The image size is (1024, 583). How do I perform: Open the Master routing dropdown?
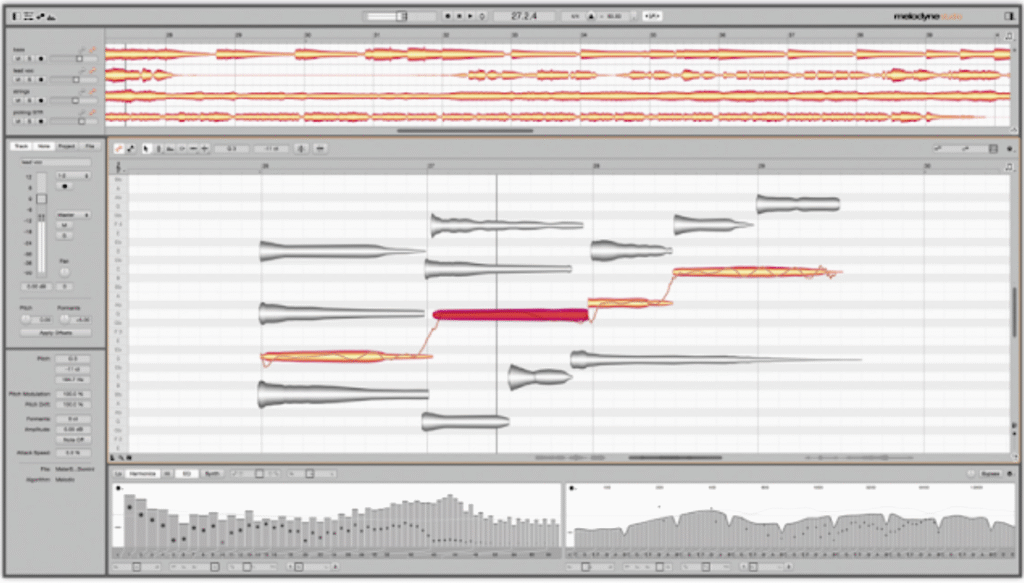73,215
